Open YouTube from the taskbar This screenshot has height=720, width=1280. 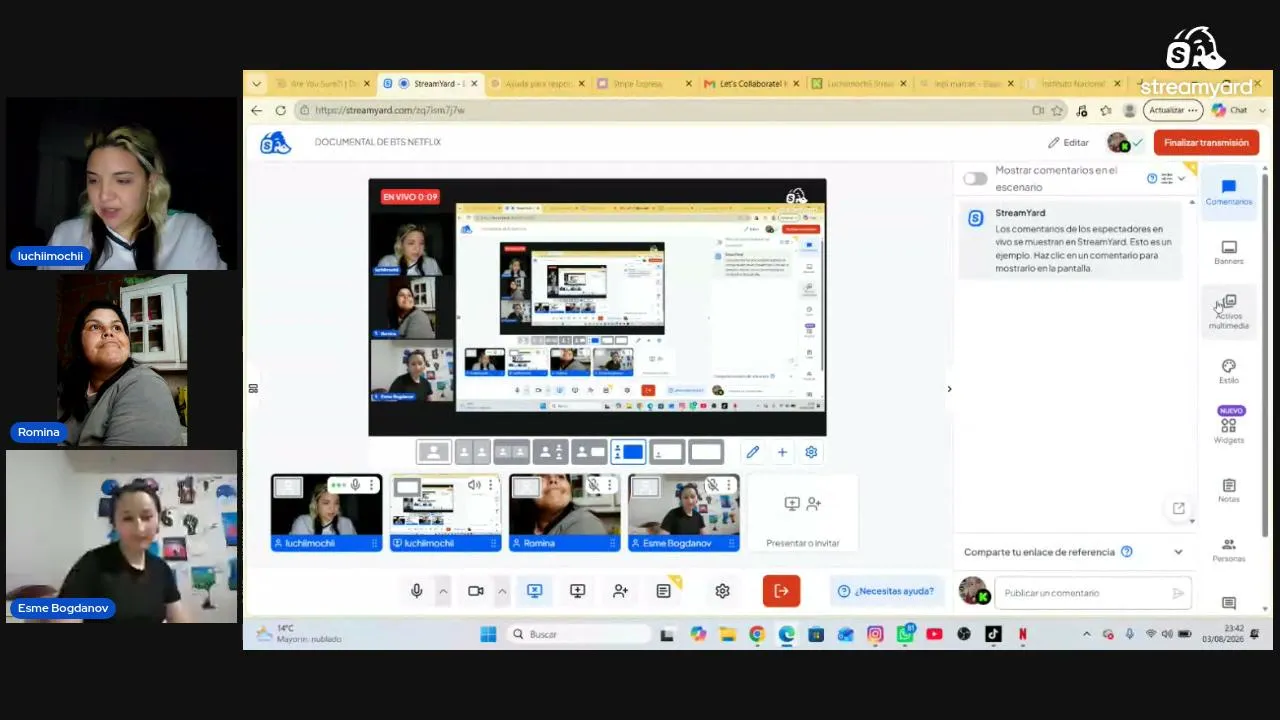coord(934,634)
